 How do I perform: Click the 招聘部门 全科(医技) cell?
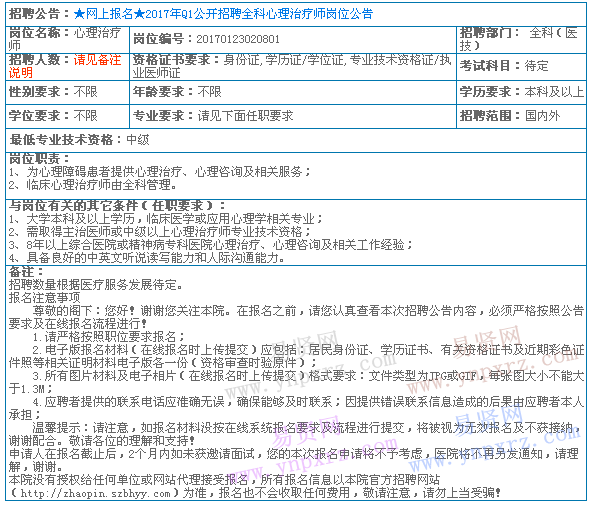coord(521,40)
